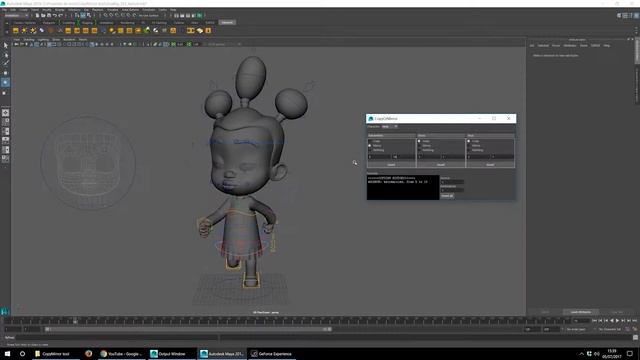Click the scissors icon on the shelf
This screenshot has height=360, width=640.
[x=60, y=31]
